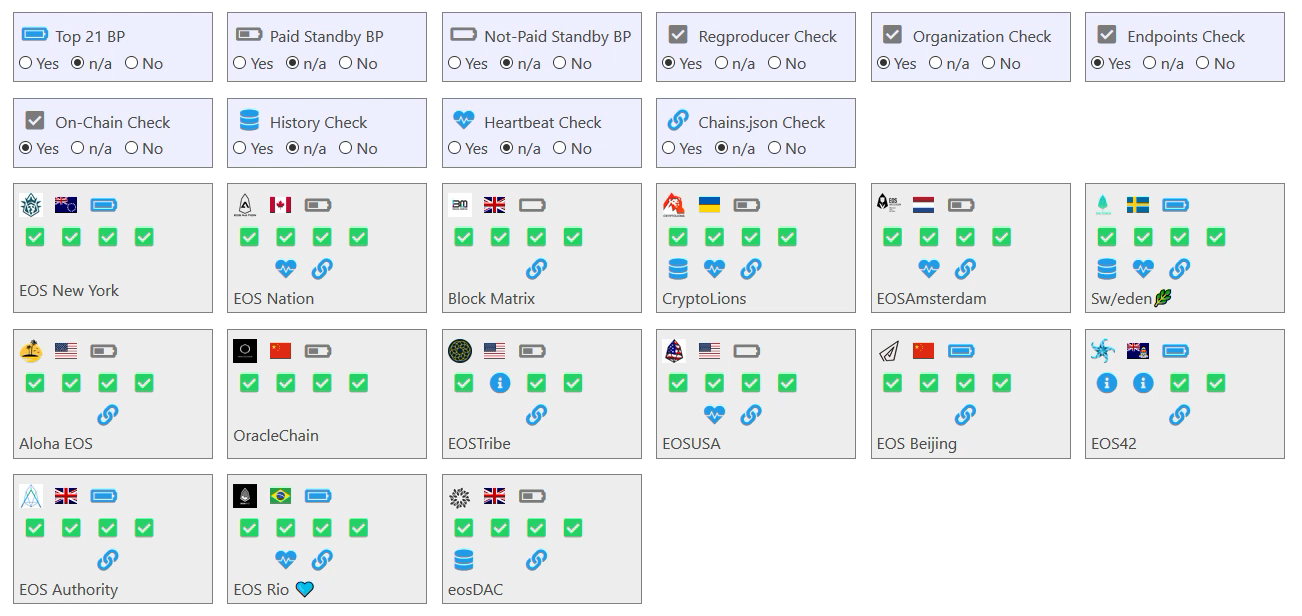The image size is (1302, 616).
Task: Click the EOSTribe blue info icon
Action: pos(500,383)
